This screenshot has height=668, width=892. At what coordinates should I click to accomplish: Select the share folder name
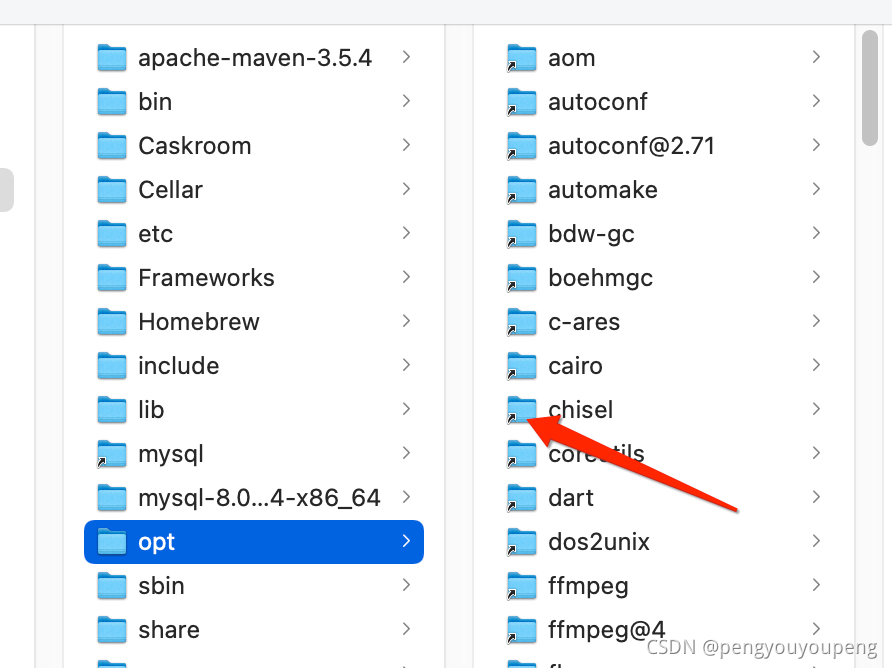[x=169, y=630]
